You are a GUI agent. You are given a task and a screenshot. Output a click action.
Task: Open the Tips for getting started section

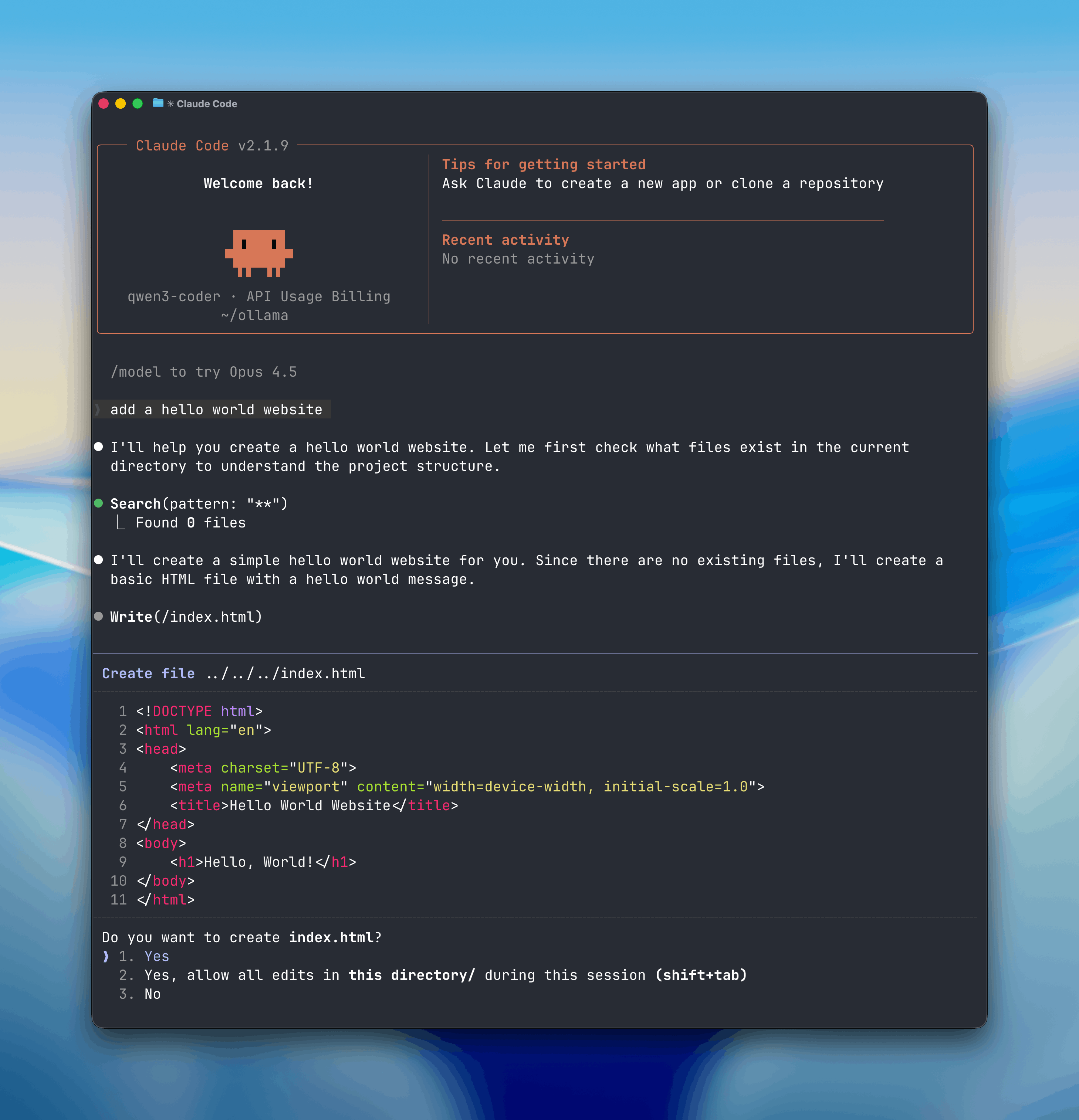544,164
